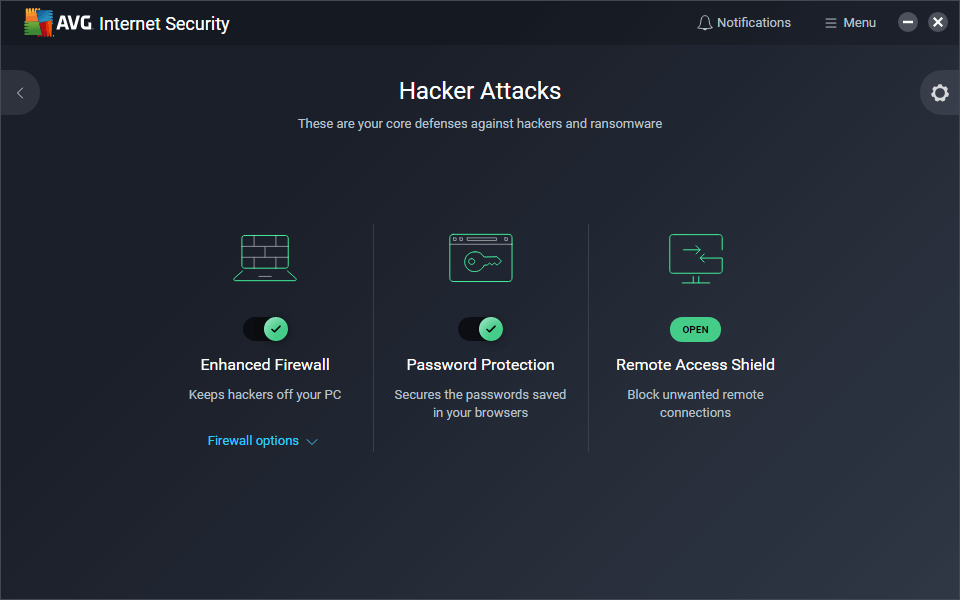Click the Enhanced Firewall brick wall icon
960x600 pixels.
pos(265,258)
